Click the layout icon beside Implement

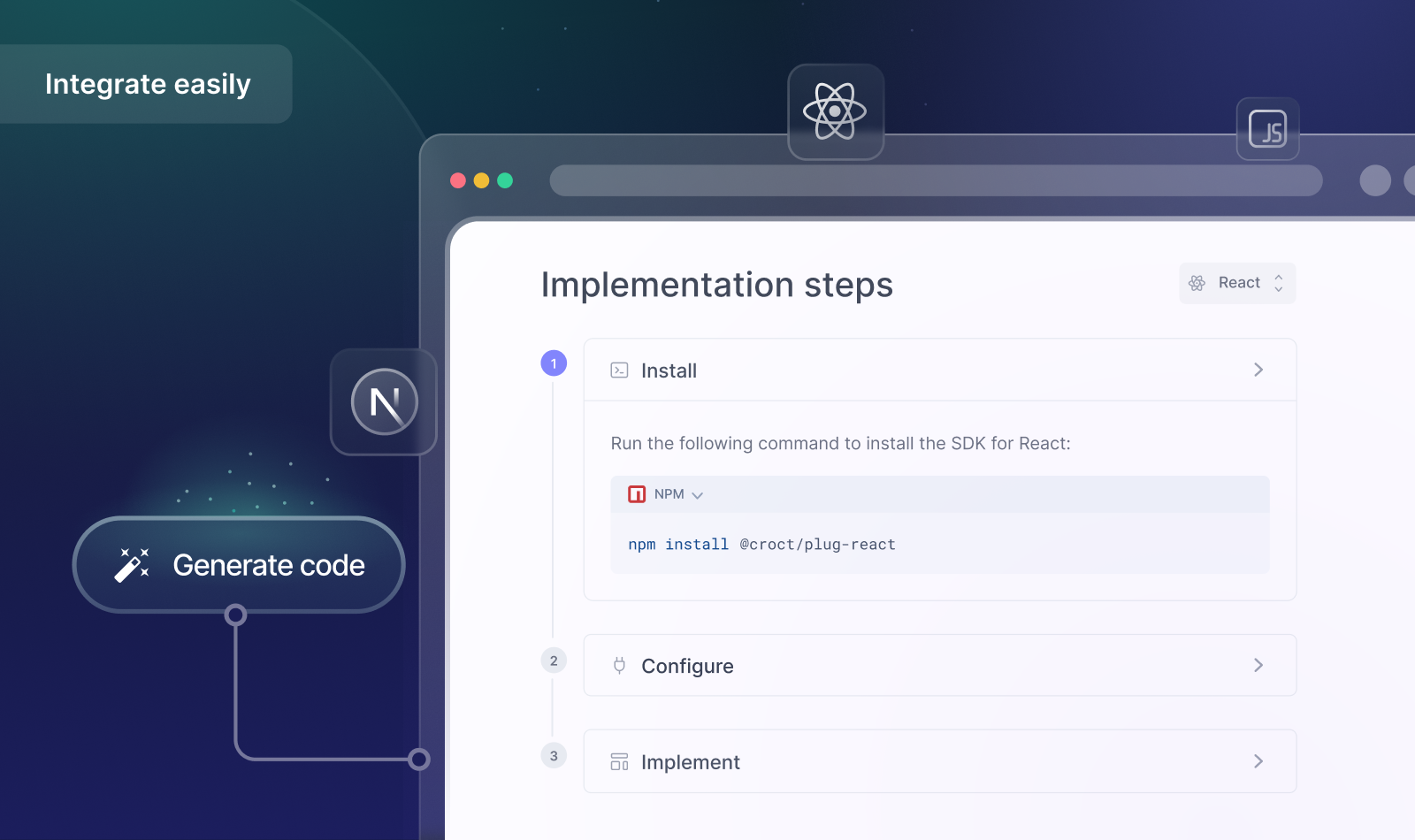[x=619, y=761]
